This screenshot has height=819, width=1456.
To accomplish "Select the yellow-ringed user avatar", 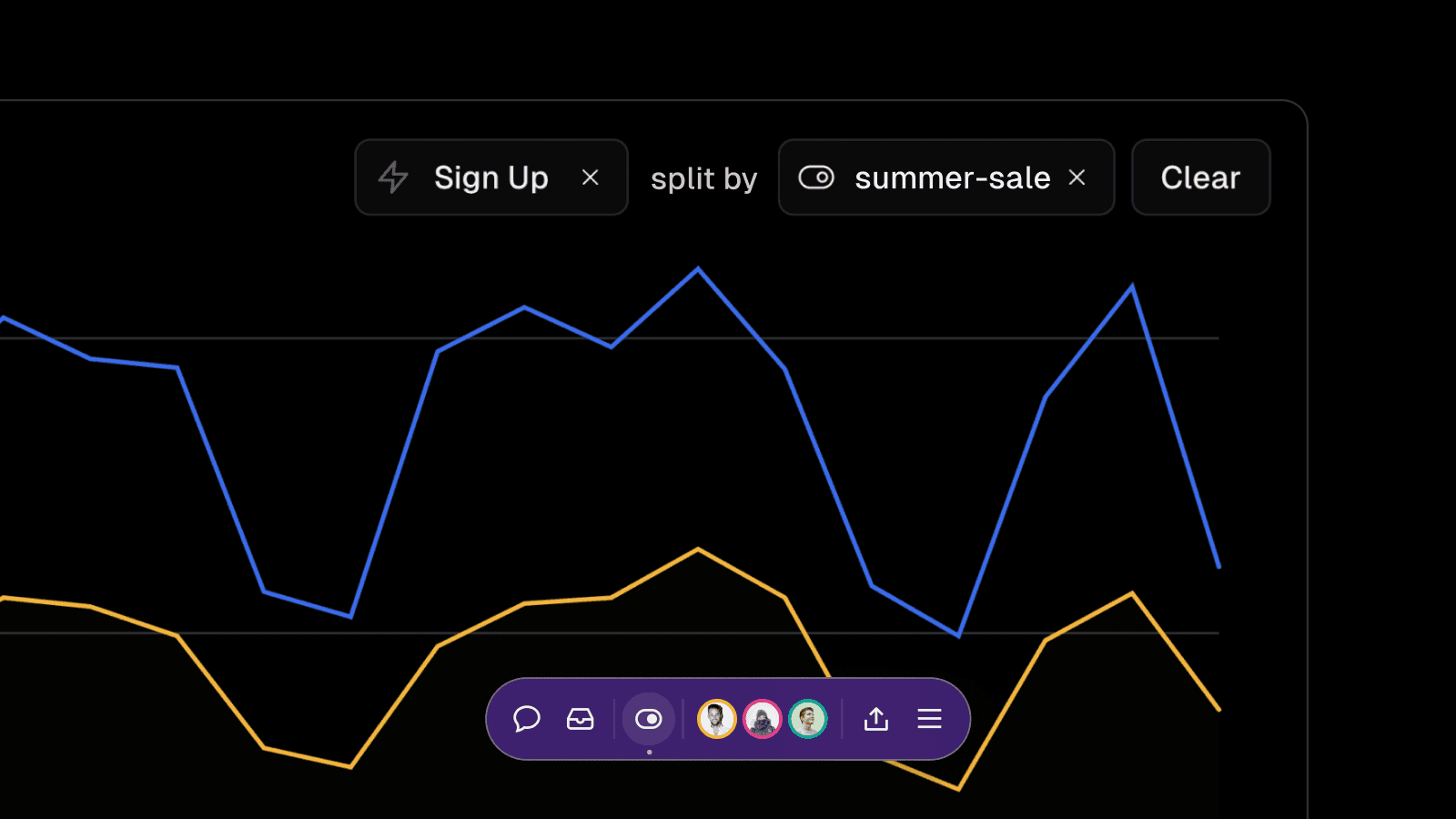I will (717, 719).
